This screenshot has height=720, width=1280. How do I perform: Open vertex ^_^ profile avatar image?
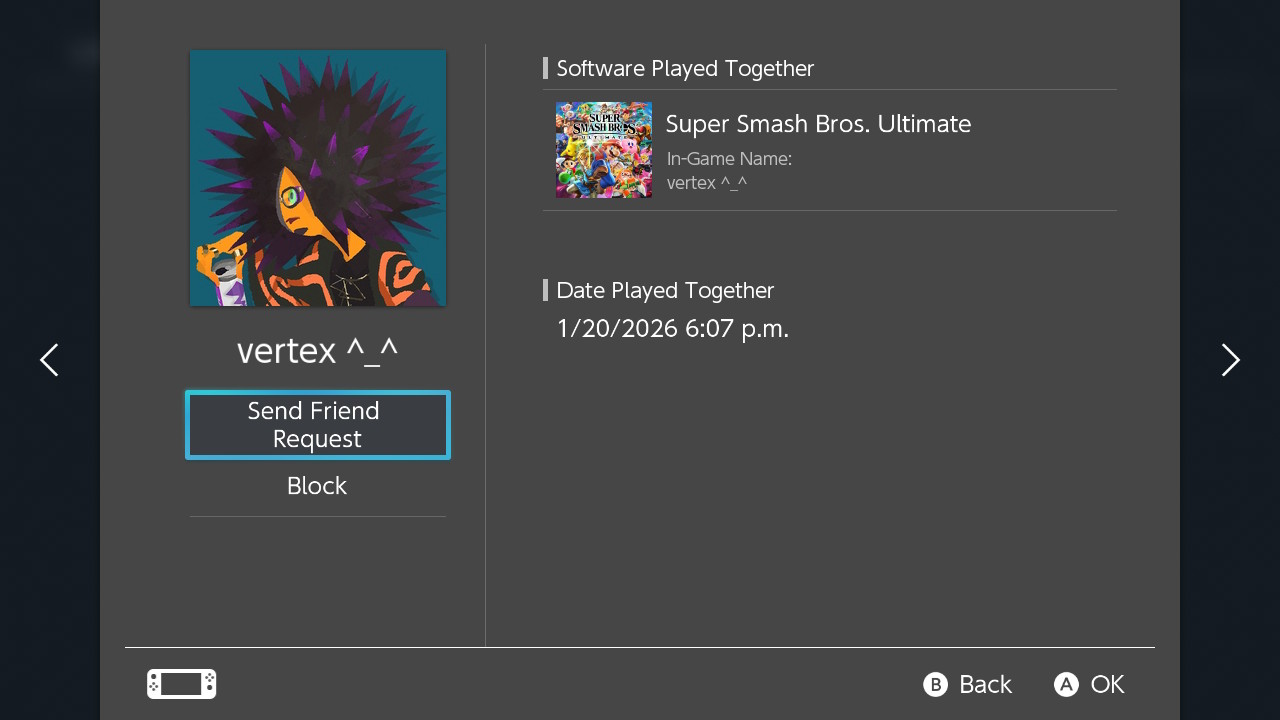(318, 178)
